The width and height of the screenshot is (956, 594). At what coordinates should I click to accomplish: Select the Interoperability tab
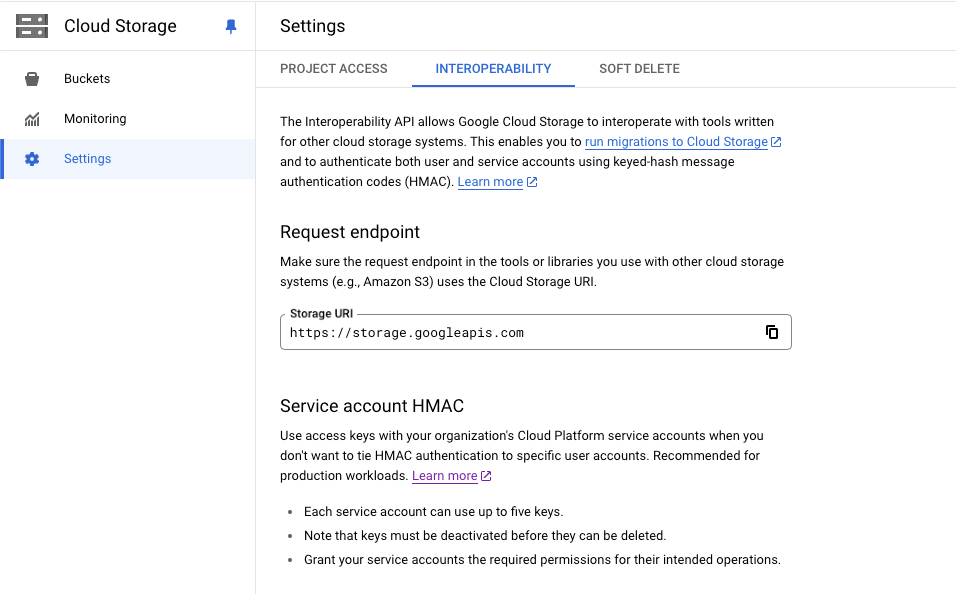493,69
